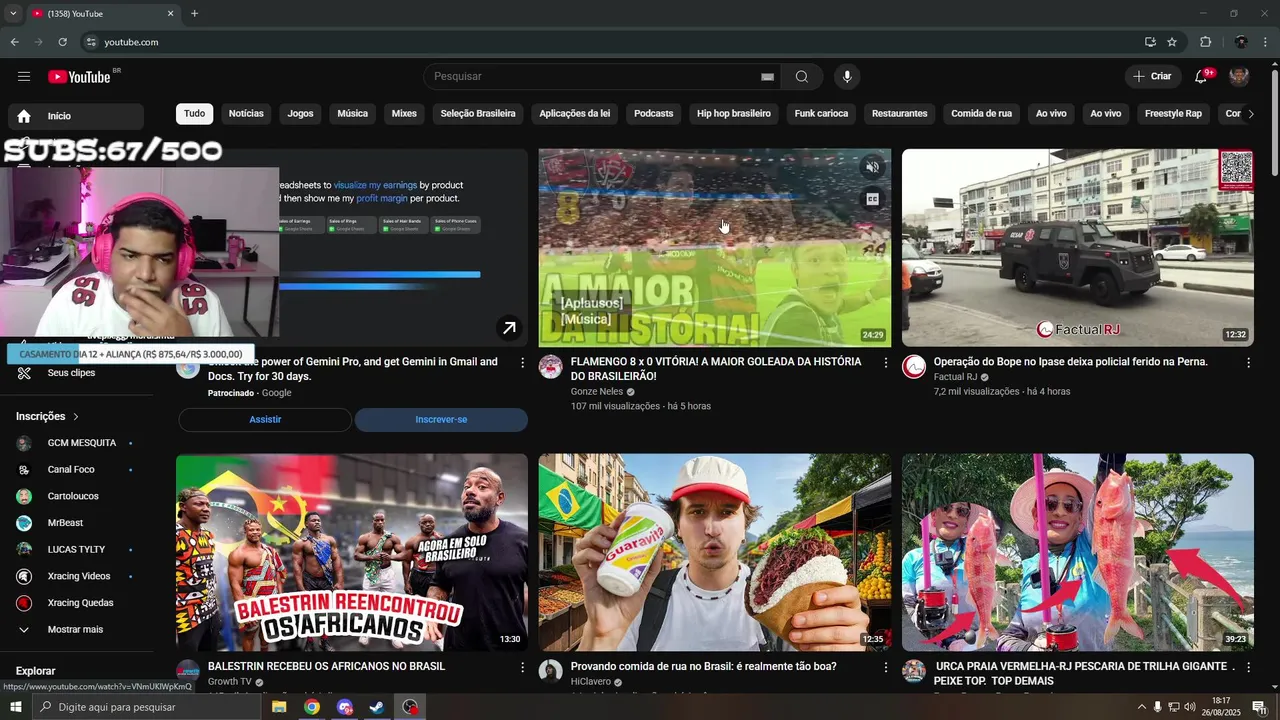
Task: Select the Funk carioca chip
Action: [x=821, y=114]
